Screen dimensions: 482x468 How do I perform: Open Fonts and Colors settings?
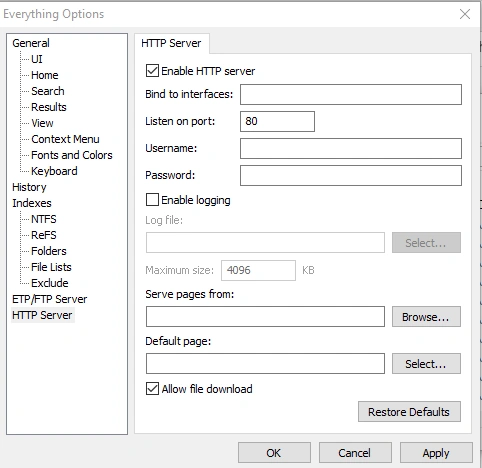pos(72,155)
